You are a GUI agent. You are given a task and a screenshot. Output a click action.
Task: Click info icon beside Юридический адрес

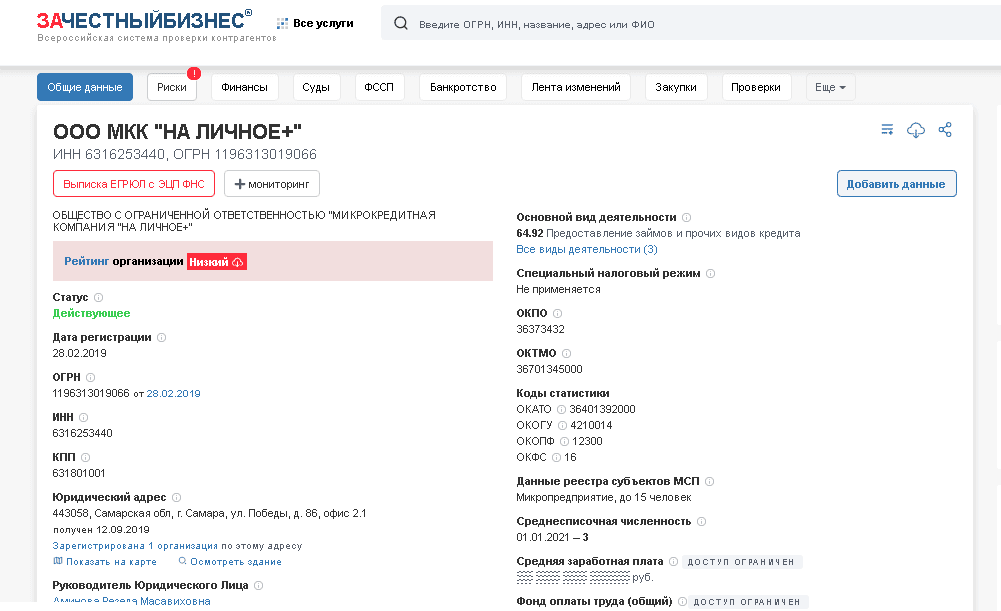177,498
